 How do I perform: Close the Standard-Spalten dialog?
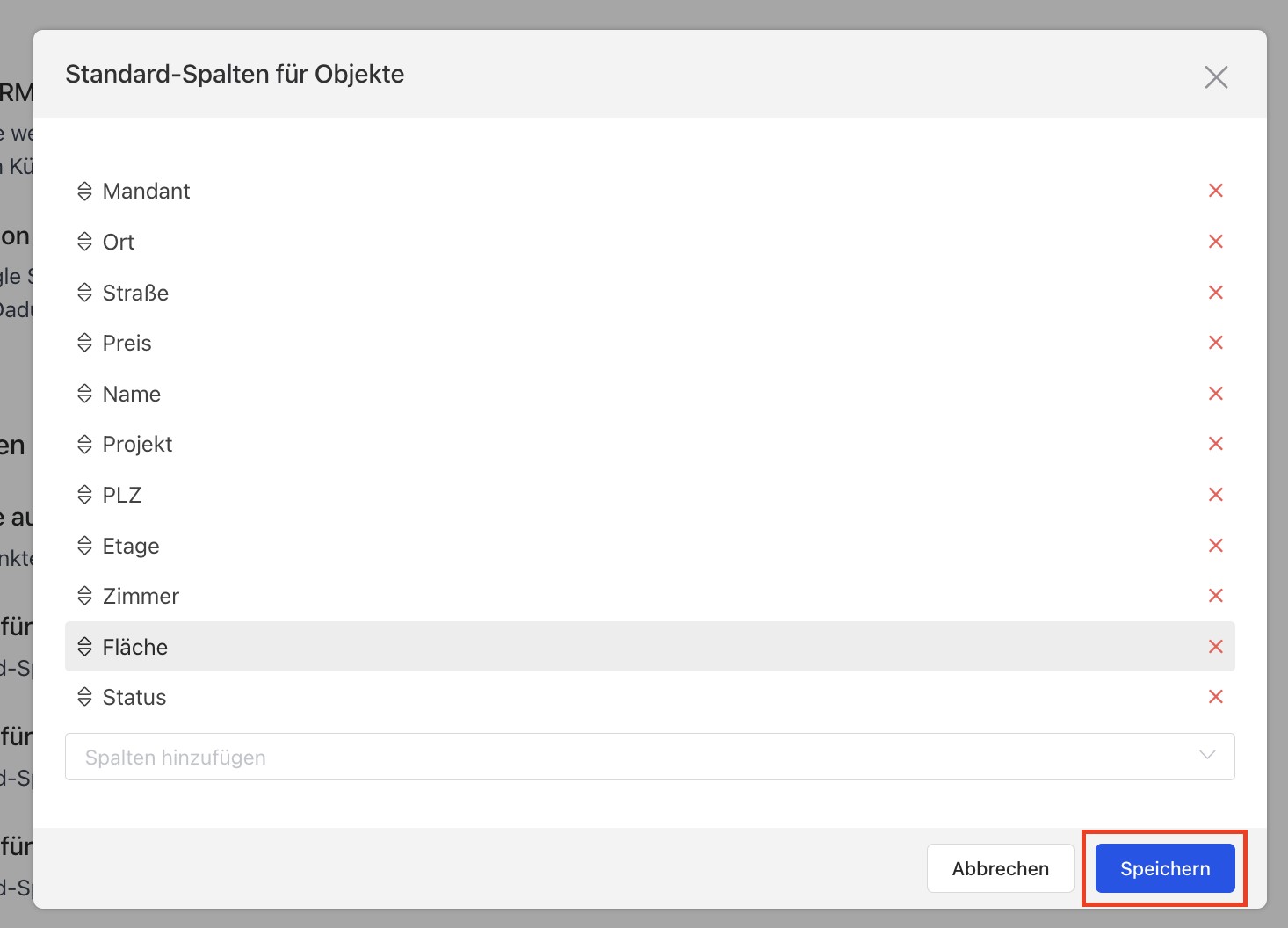pyautogui.click(x=1216, y=77)
